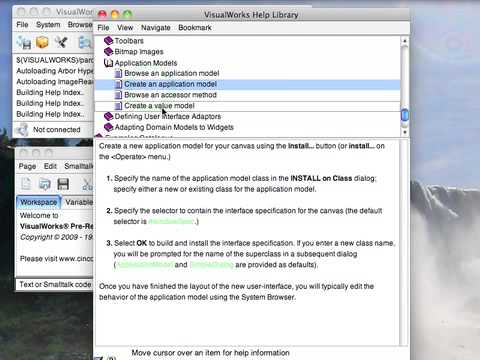Minimize the Help Library with yellow button

[115, 14]
